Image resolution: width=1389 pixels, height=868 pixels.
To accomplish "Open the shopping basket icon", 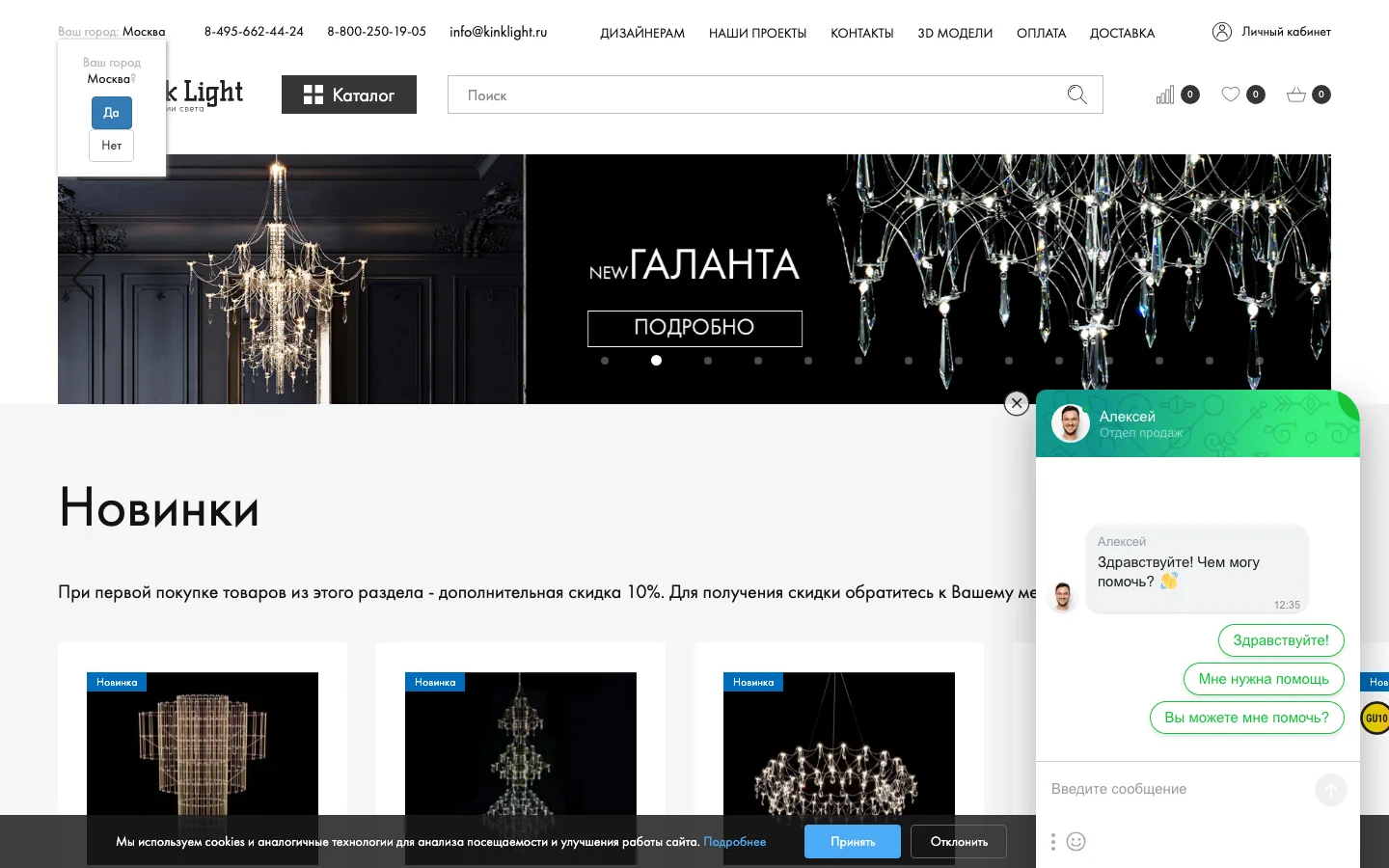I will (1296, 95).
